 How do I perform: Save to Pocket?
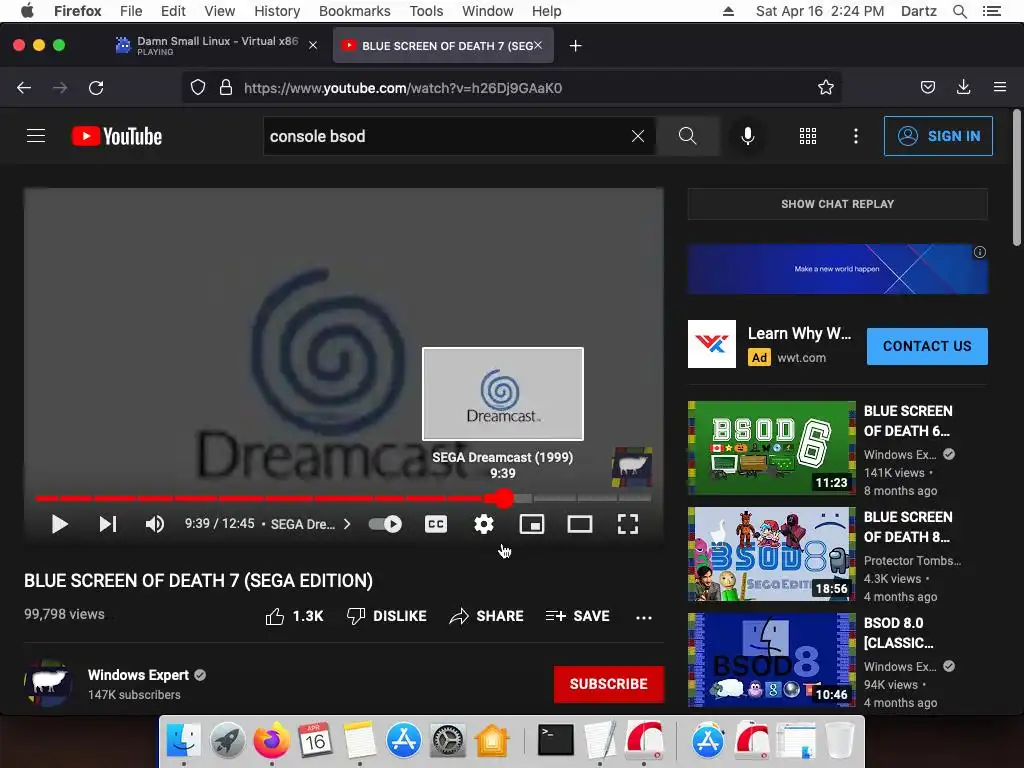[927, 88]
